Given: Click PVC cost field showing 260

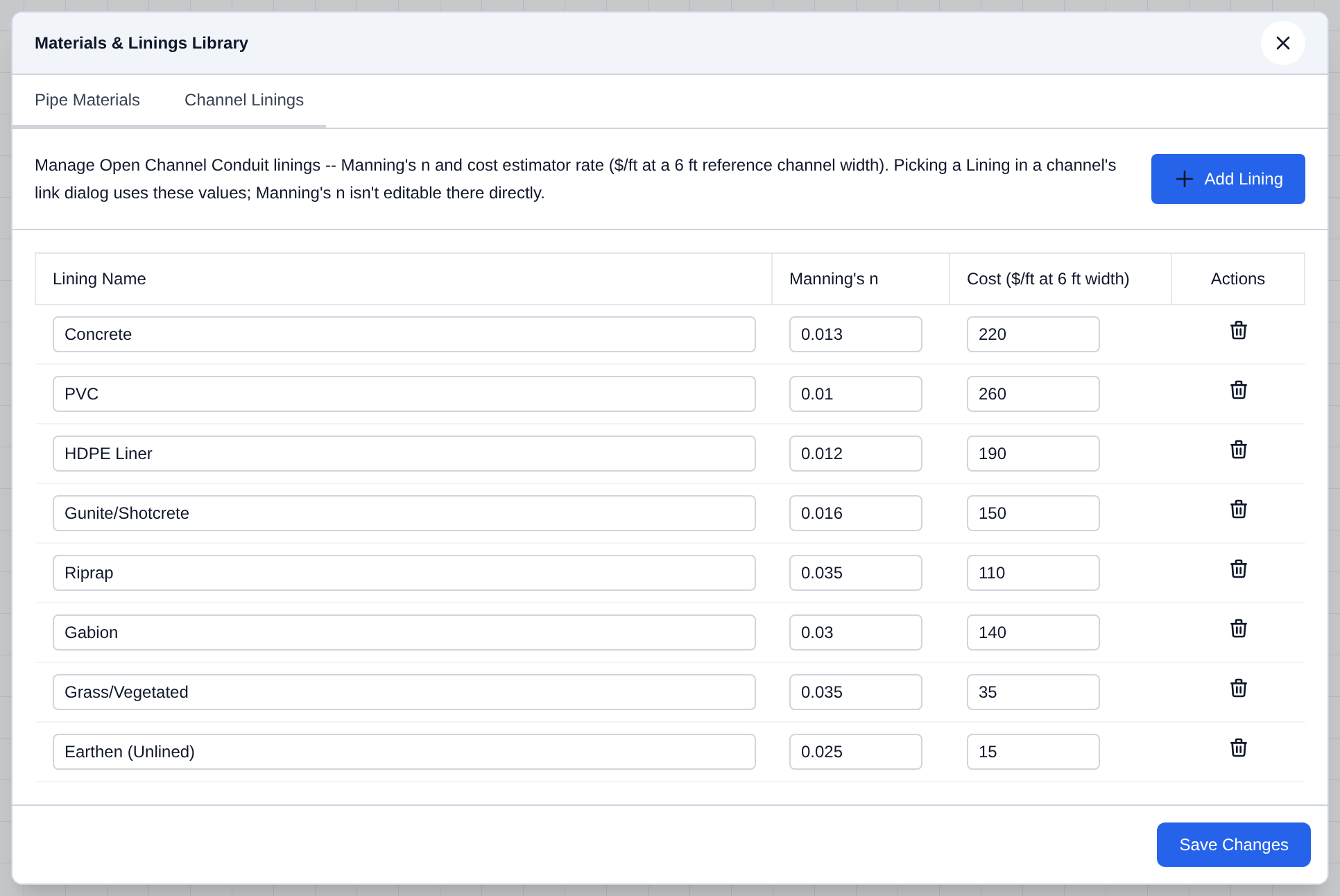Looking at the screenshot, I should tap(1033, 394).
